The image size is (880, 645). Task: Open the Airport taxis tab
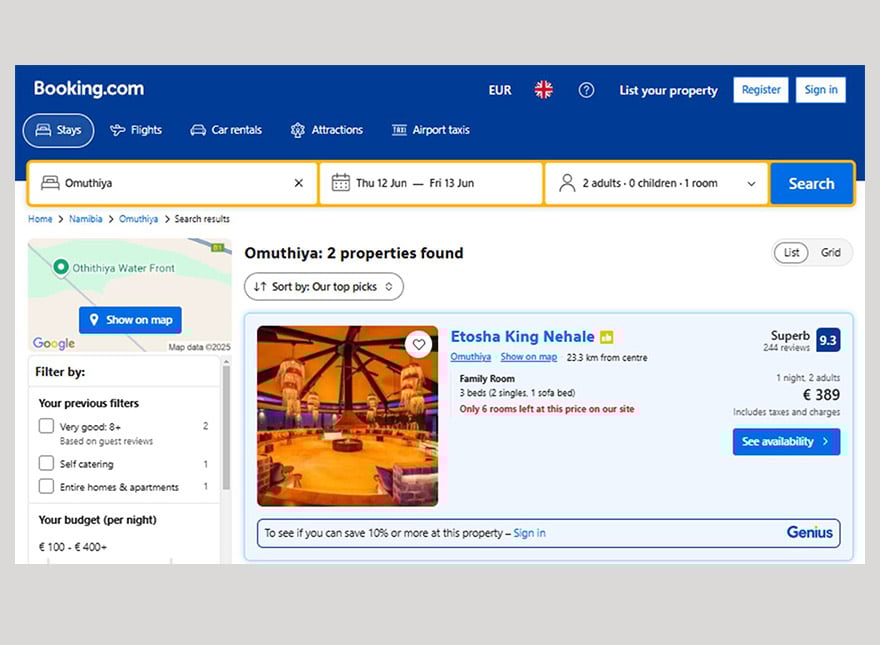pyautogui.click(x=430, y=130)
